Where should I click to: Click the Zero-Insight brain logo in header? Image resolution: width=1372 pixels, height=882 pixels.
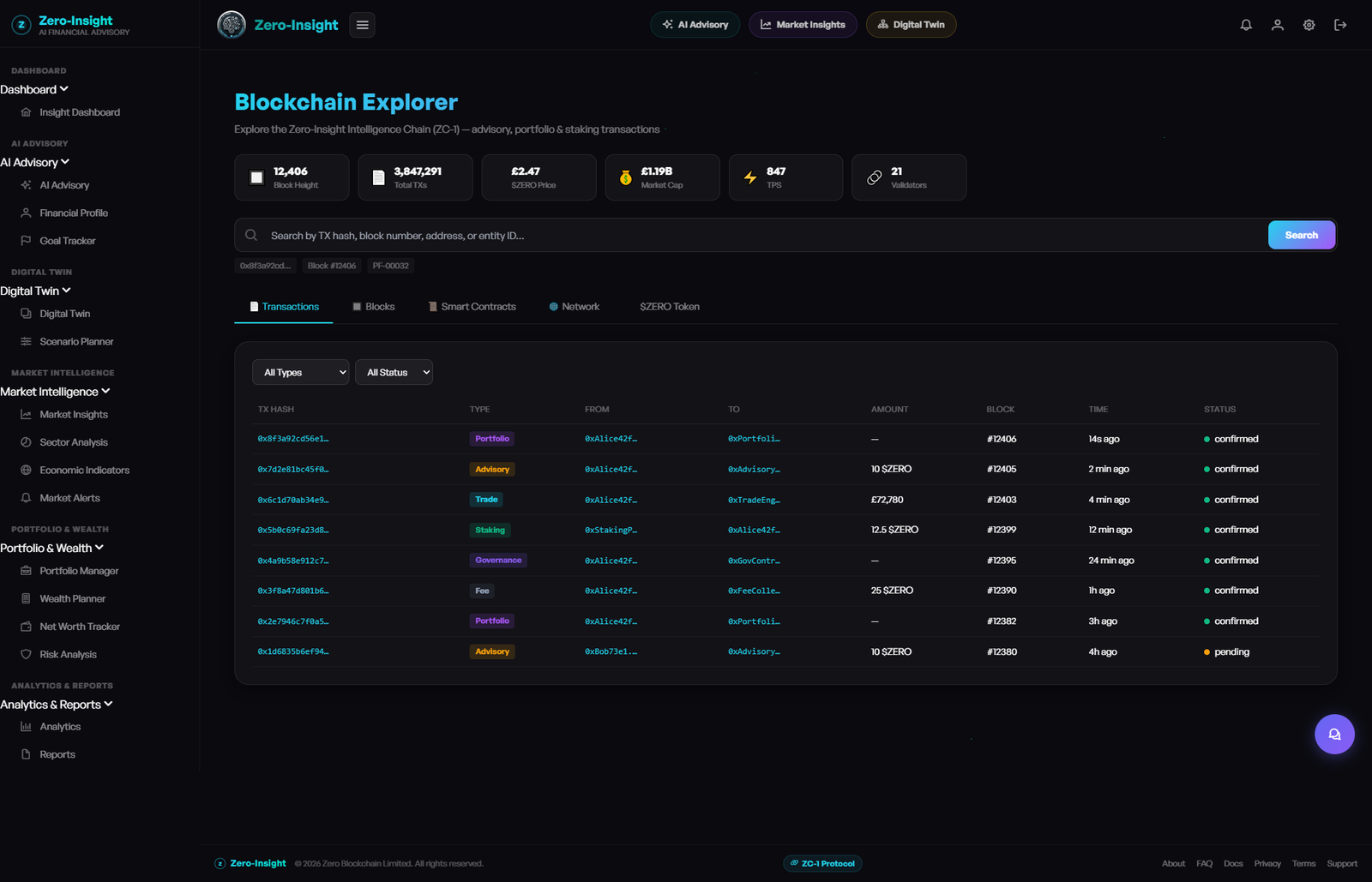[x=232, y=25]
